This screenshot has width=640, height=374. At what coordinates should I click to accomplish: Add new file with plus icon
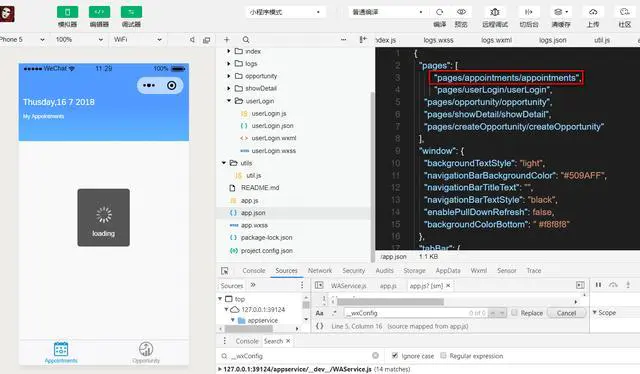(x=227, y=40)
